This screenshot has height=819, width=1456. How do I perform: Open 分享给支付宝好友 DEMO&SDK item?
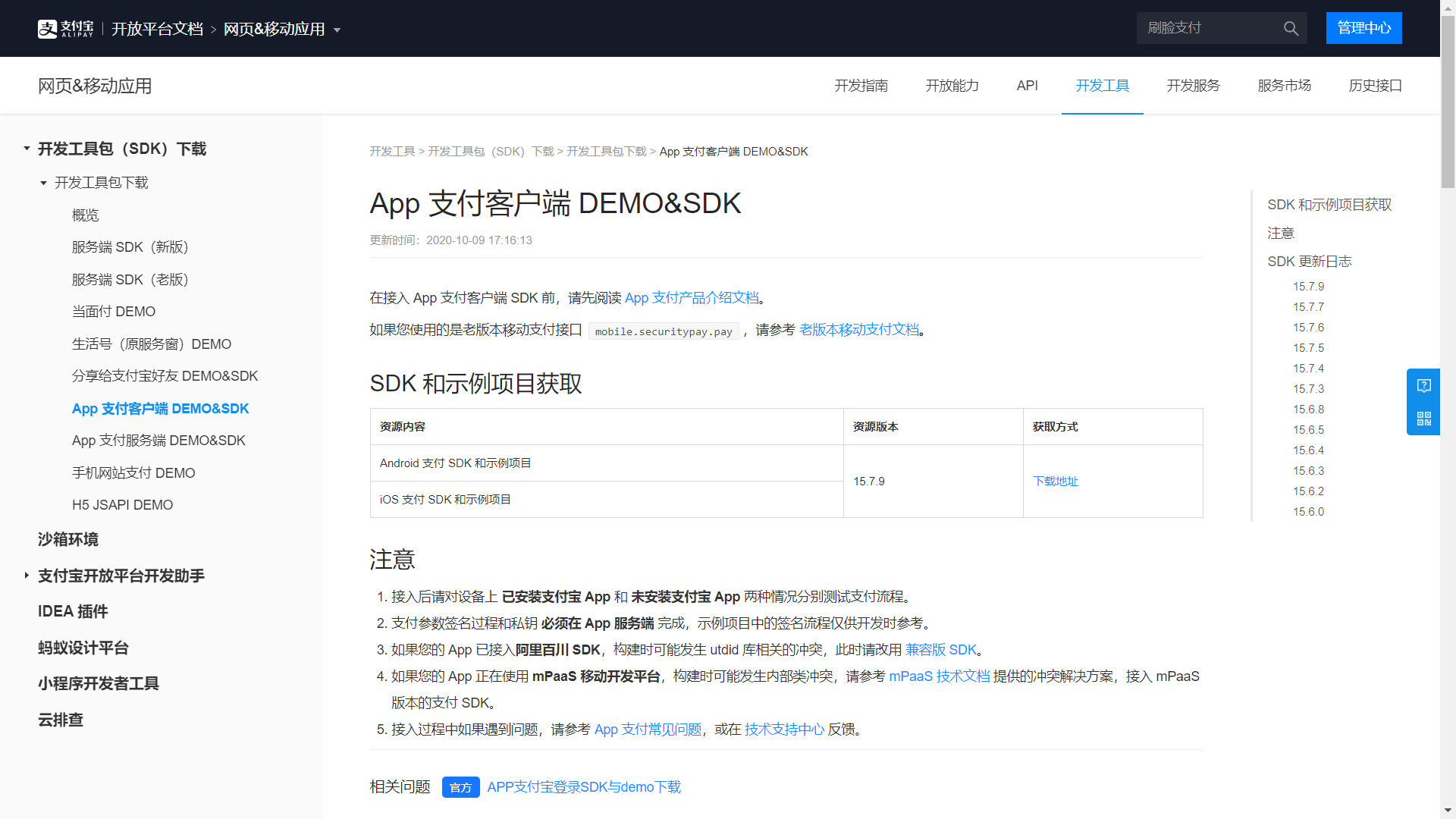[x=165, y=376]
